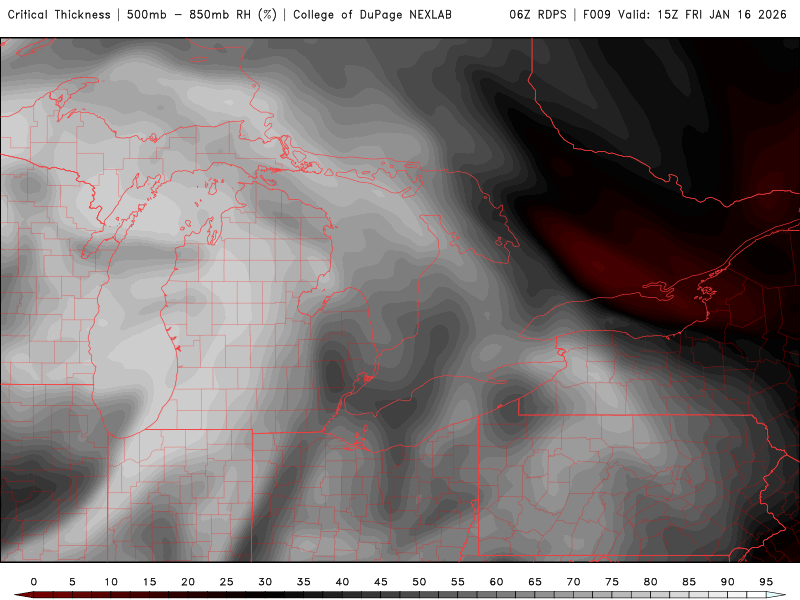
Task: Click the "90" value on the color scale
Action: coord(728,582)
